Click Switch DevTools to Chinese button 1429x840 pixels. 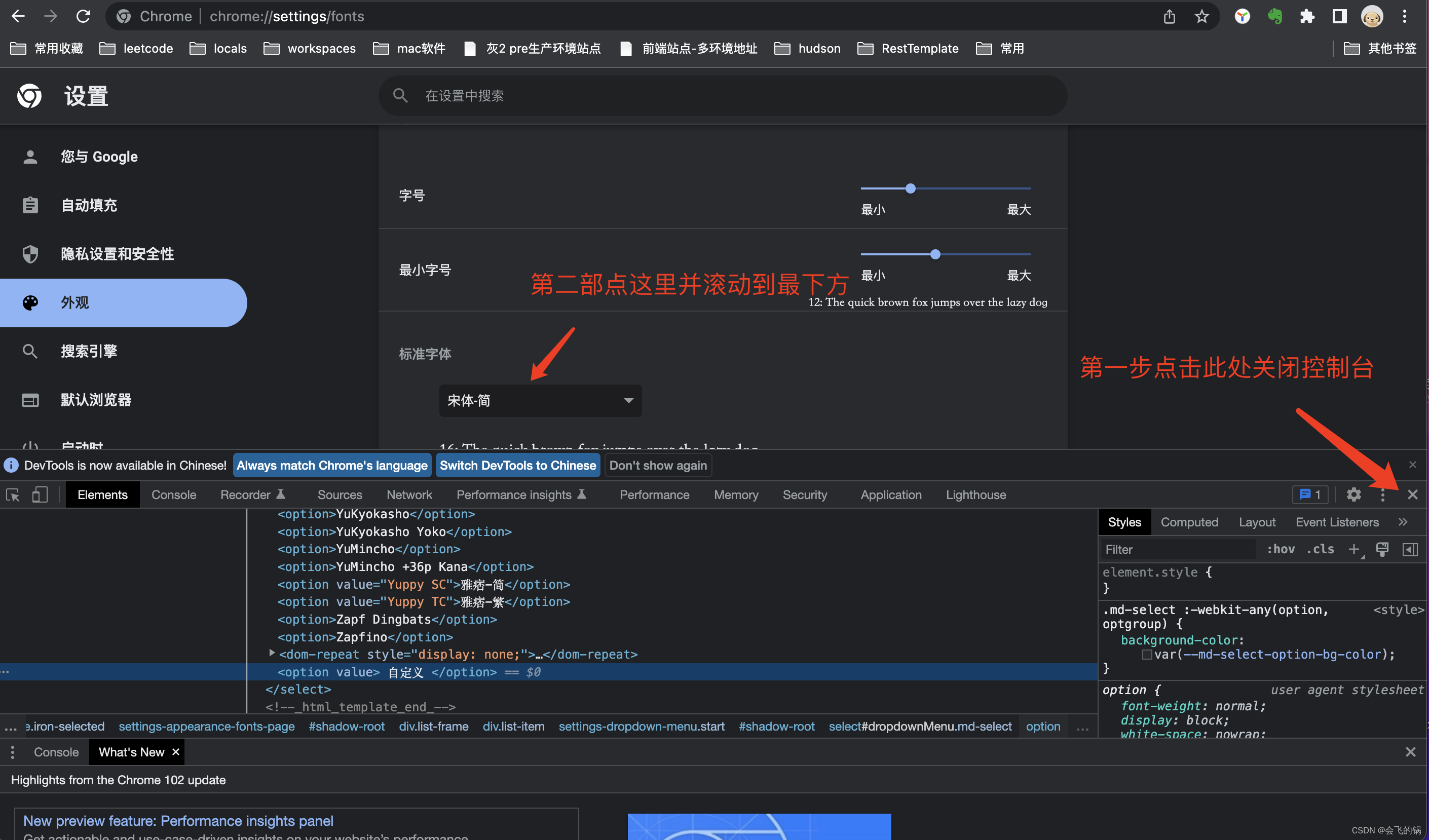coord(518,466)
